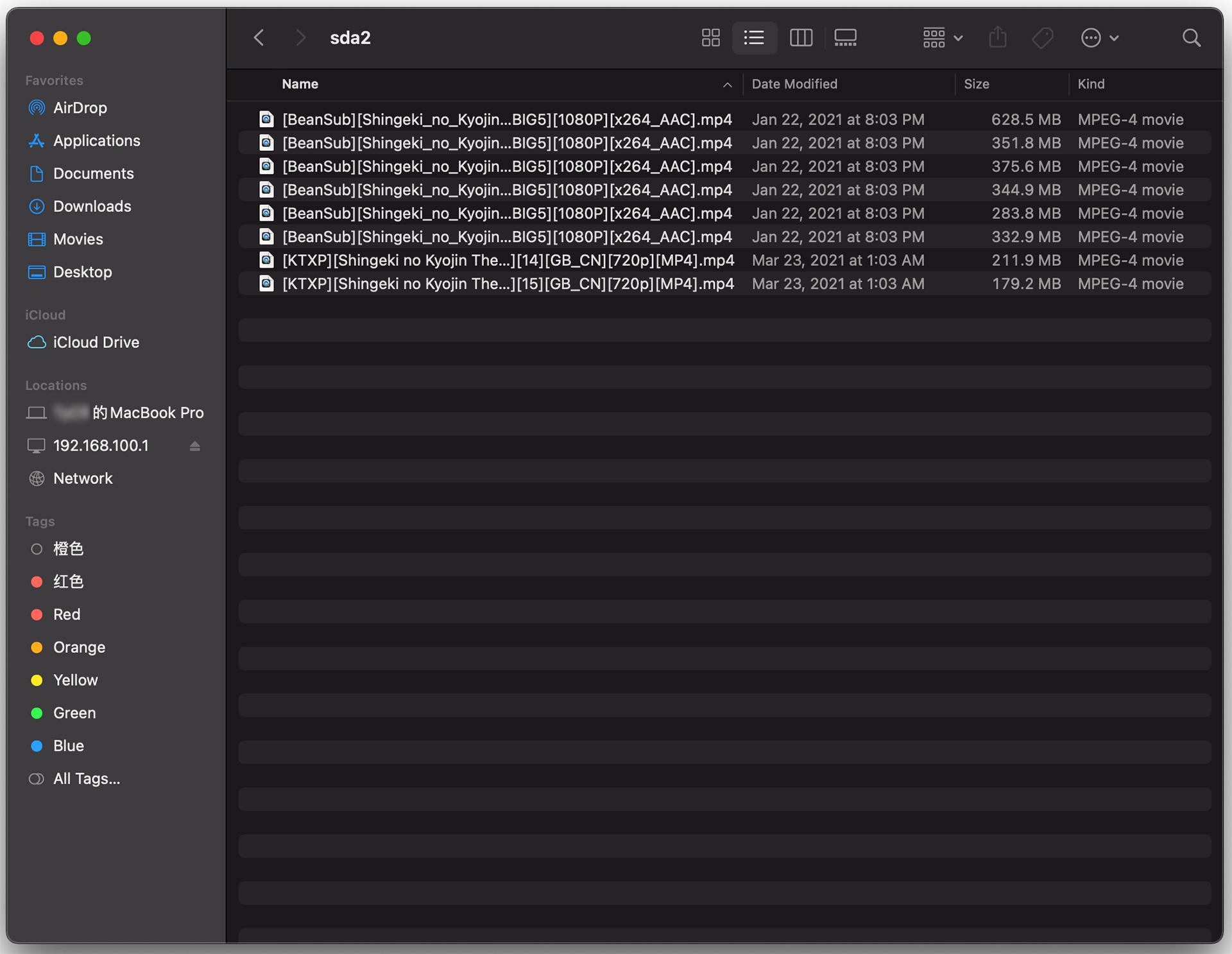Select list view toggle
1232x954 pixels.
(x=754, y=38)
